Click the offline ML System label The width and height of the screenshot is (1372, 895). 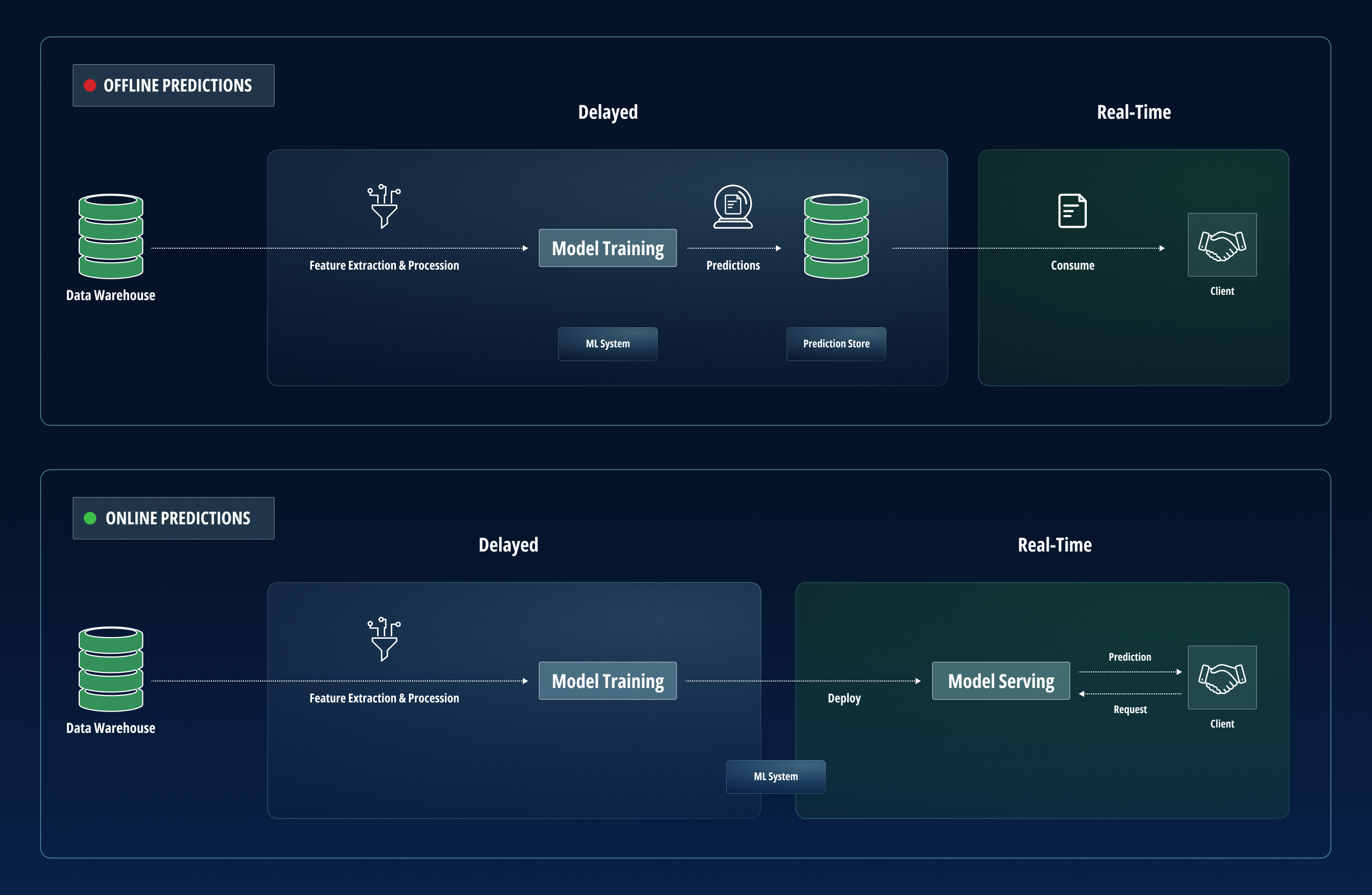[607, 344]
